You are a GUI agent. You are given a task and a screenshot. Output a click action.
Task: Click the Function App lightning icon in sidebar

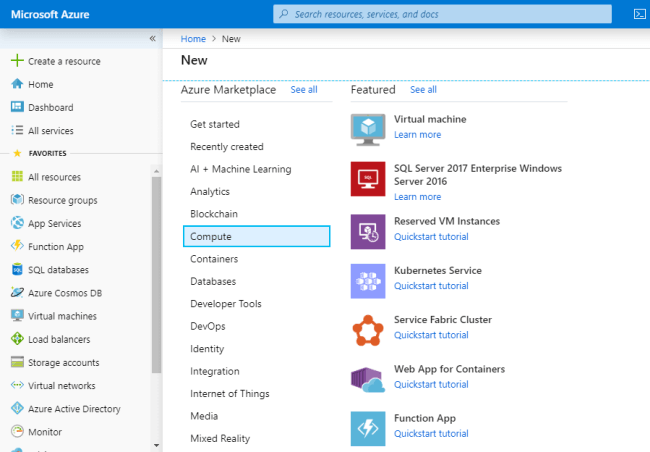click(x=17, y=245)
